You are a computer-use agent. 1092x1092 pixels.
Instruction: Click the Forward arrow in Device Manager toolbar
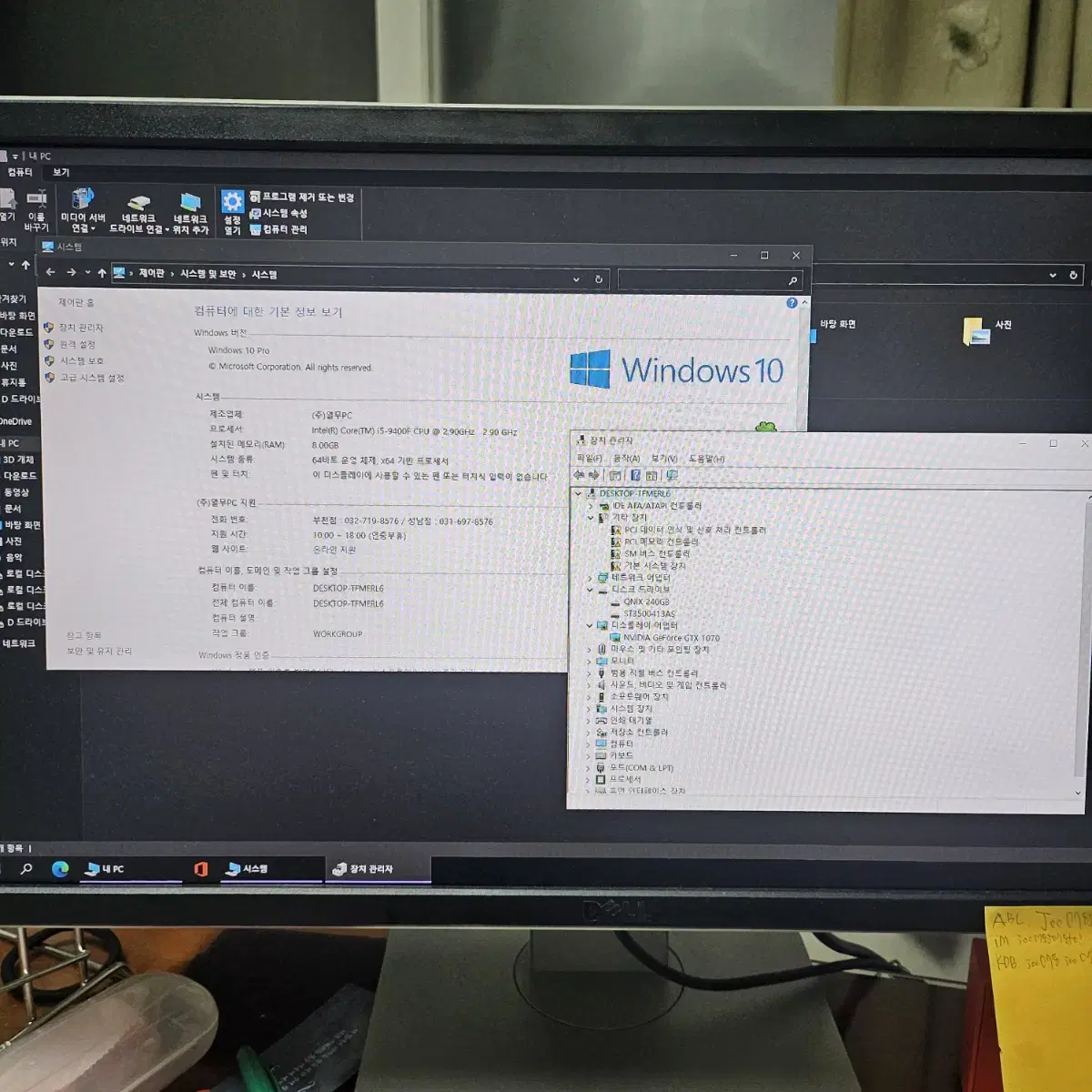pos(594,475)
